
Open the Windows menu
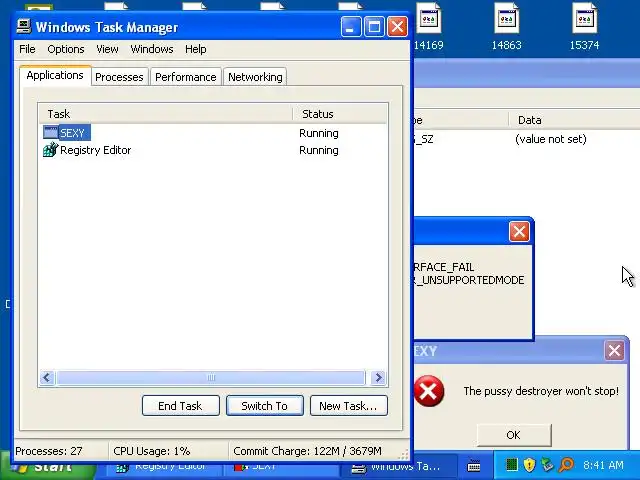pos(152,49)
